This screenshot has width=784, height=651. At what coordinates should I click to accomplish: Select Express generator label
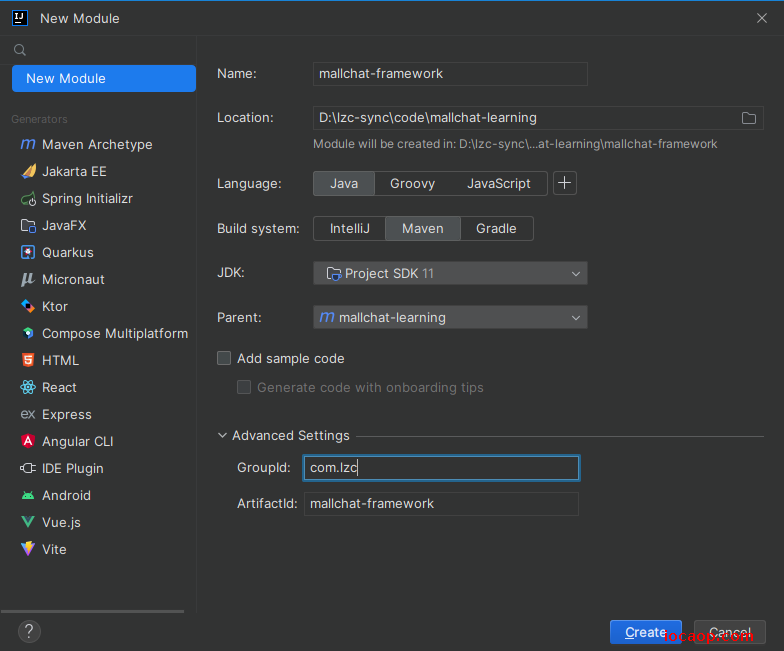[x=66, y=414]
